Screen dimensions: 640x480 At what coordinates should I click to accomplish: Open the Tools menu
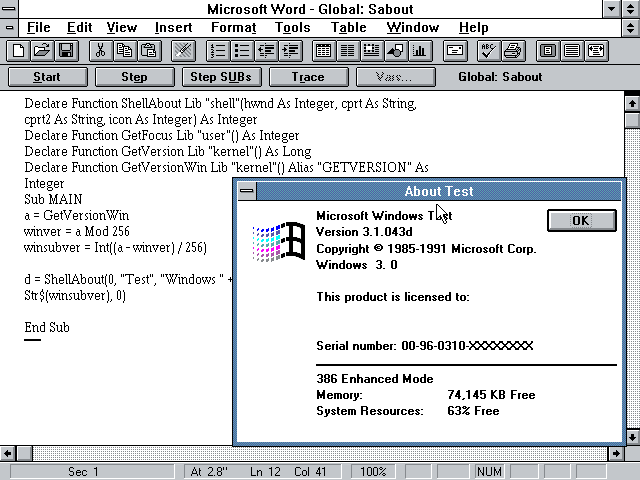(293, 28)
